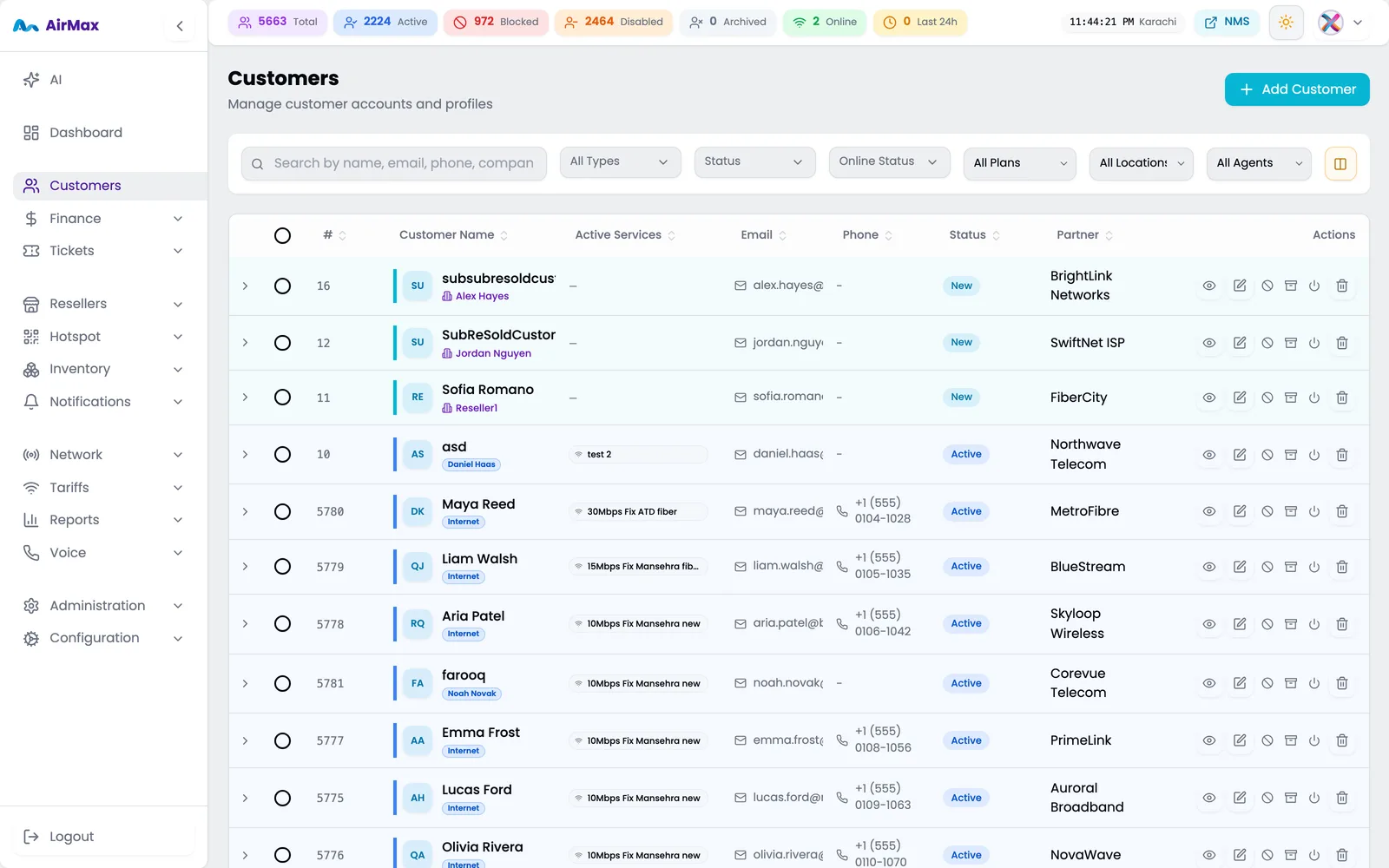Select Sofia Romano row checkbox
The height and width of the screenshot is (868, 1389).
(282, 398)
